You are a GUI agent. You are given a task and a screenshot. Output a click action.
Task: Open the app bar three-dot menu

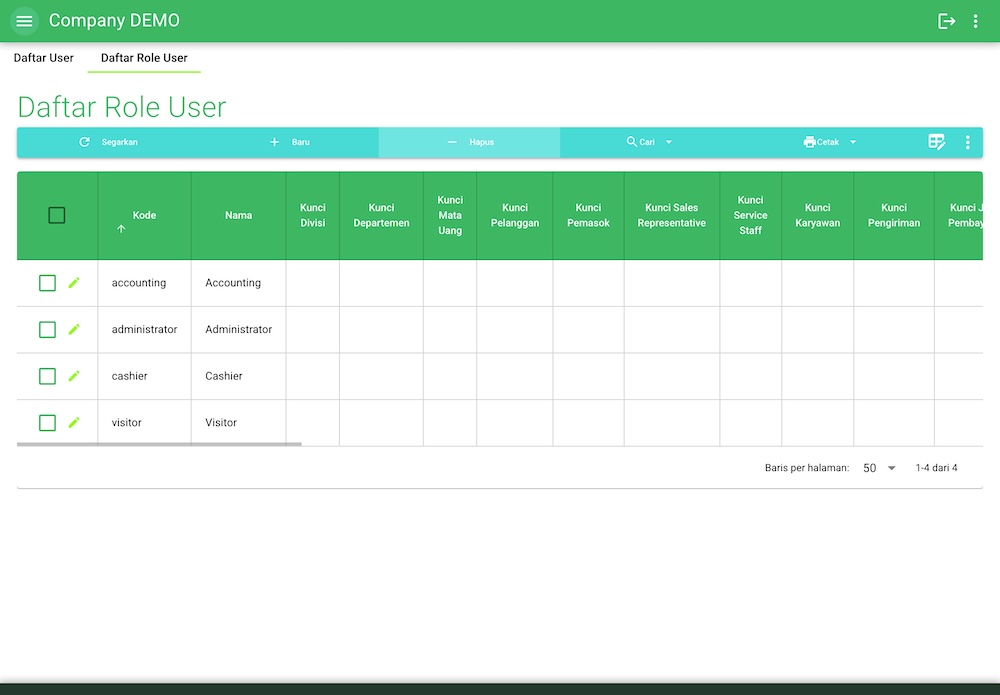975,20
